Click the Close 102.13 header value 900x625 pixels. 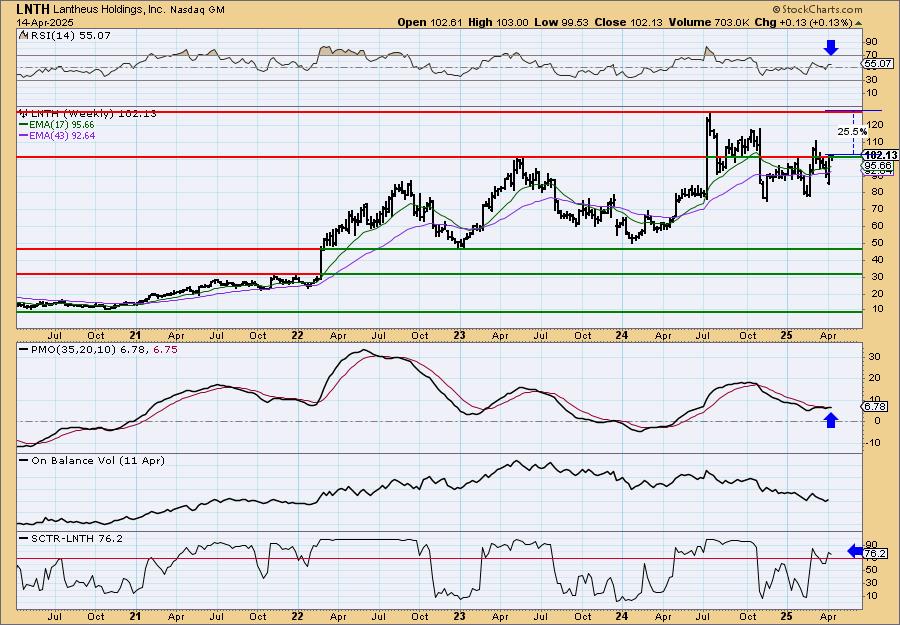(x=629, y=22)
